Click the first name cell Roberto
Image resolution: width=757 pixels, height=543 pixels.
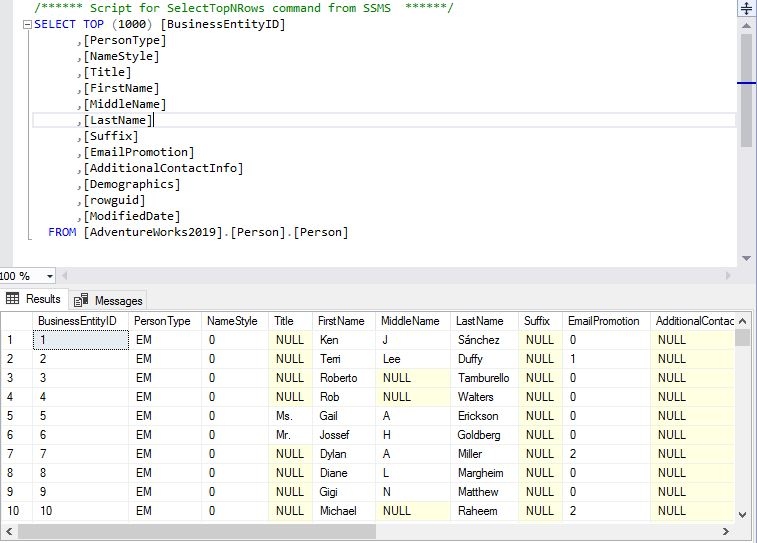tap(344, 377)
